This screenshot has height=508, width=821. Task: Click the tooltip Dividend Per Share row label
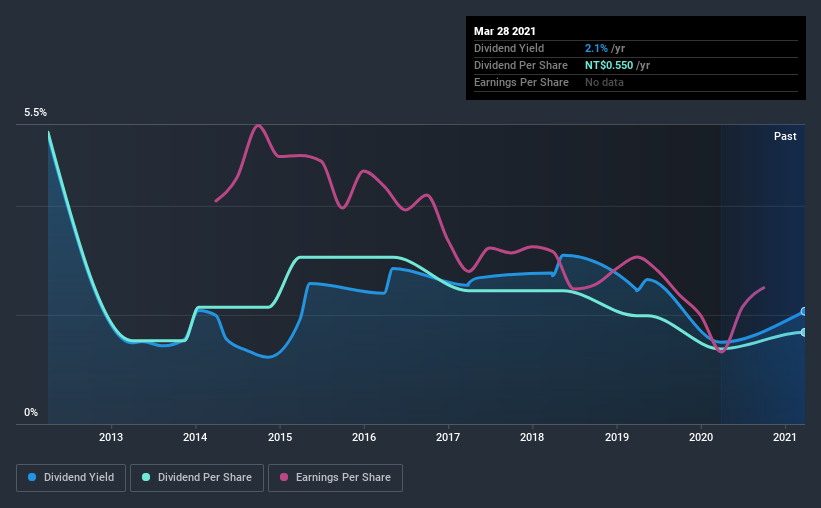pyautogui.click(x=520, y=65)
